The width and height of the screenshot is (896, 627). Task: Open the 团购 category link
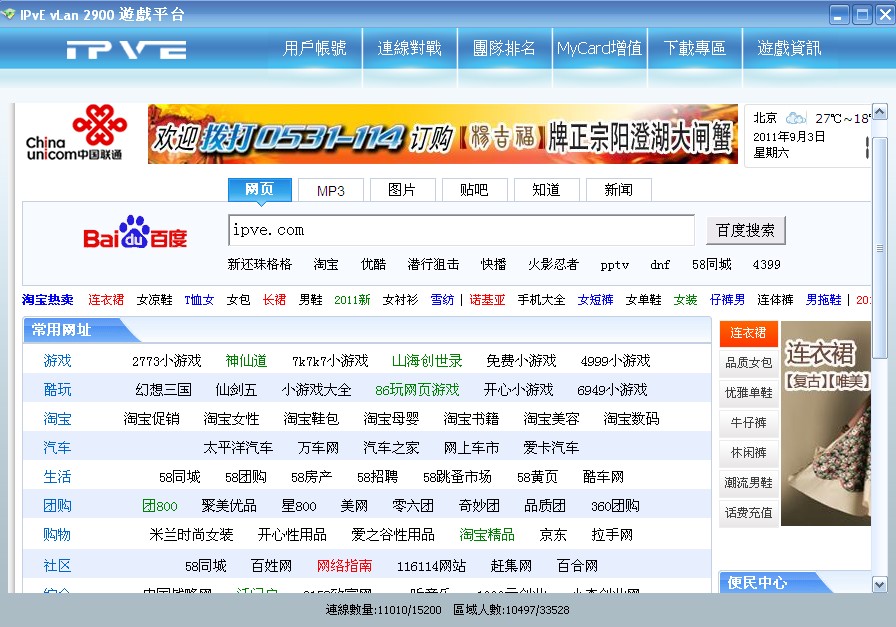58,506
